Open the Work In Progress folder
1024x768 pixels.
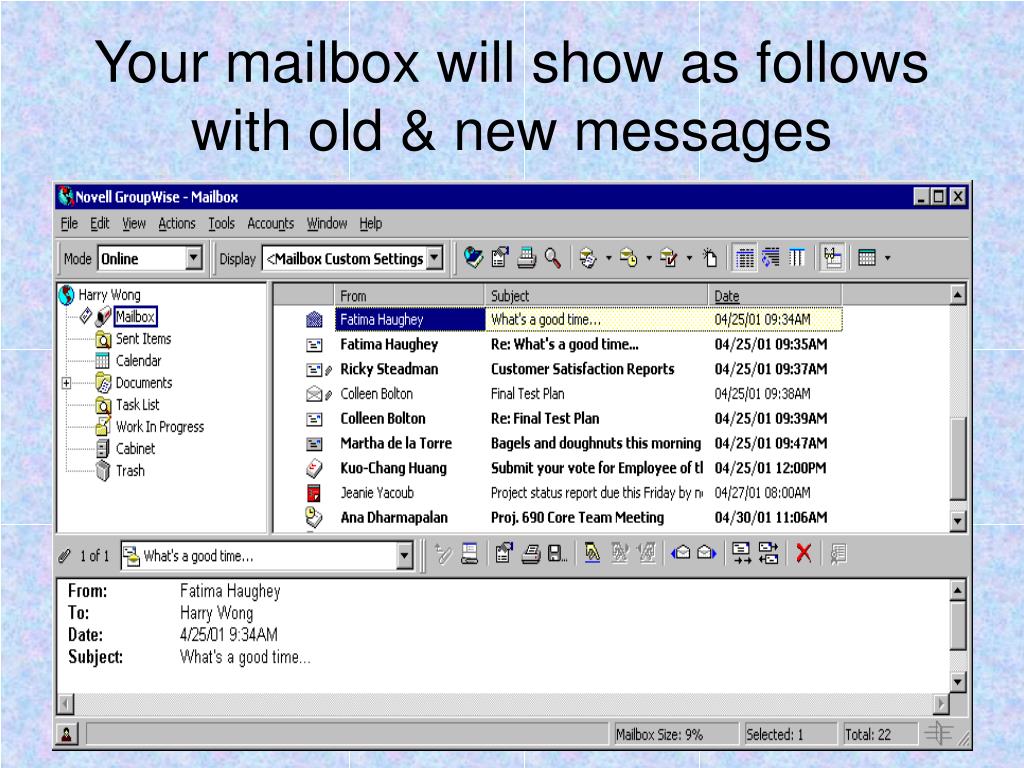coord(159,427)
